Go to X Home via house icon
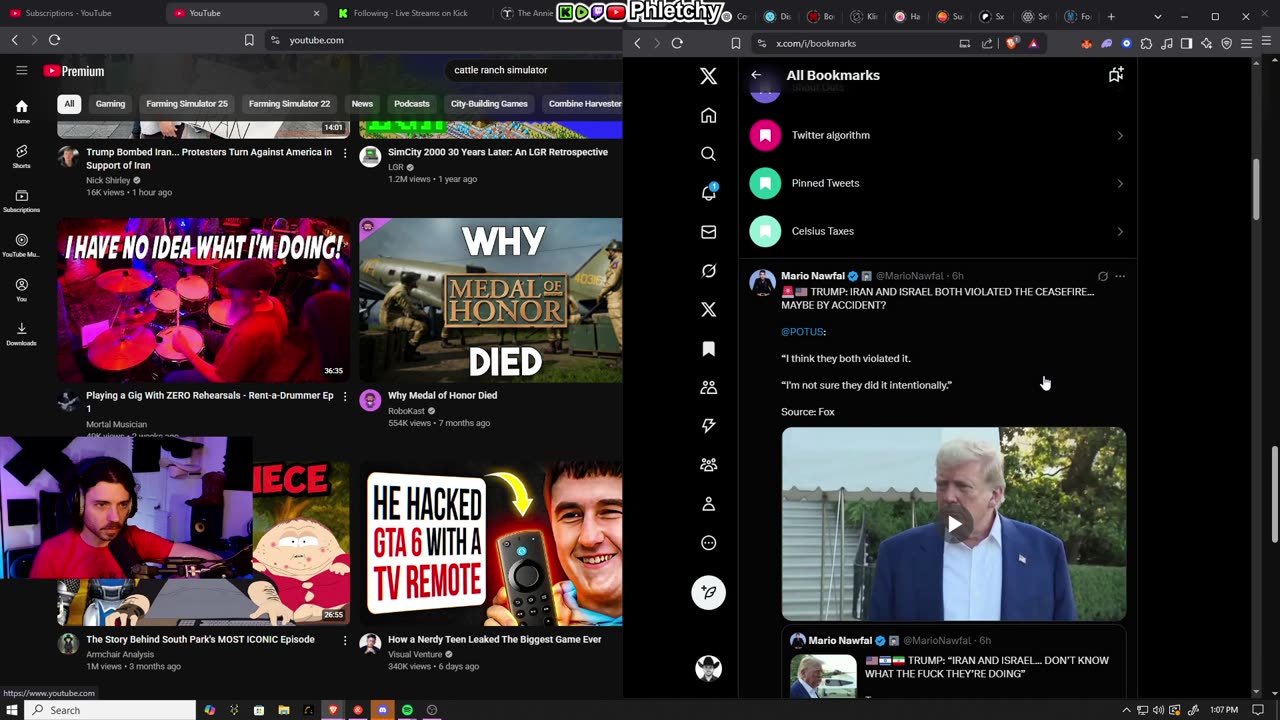The height and width of the screenshot is (720, 1280). pos(708,115)
